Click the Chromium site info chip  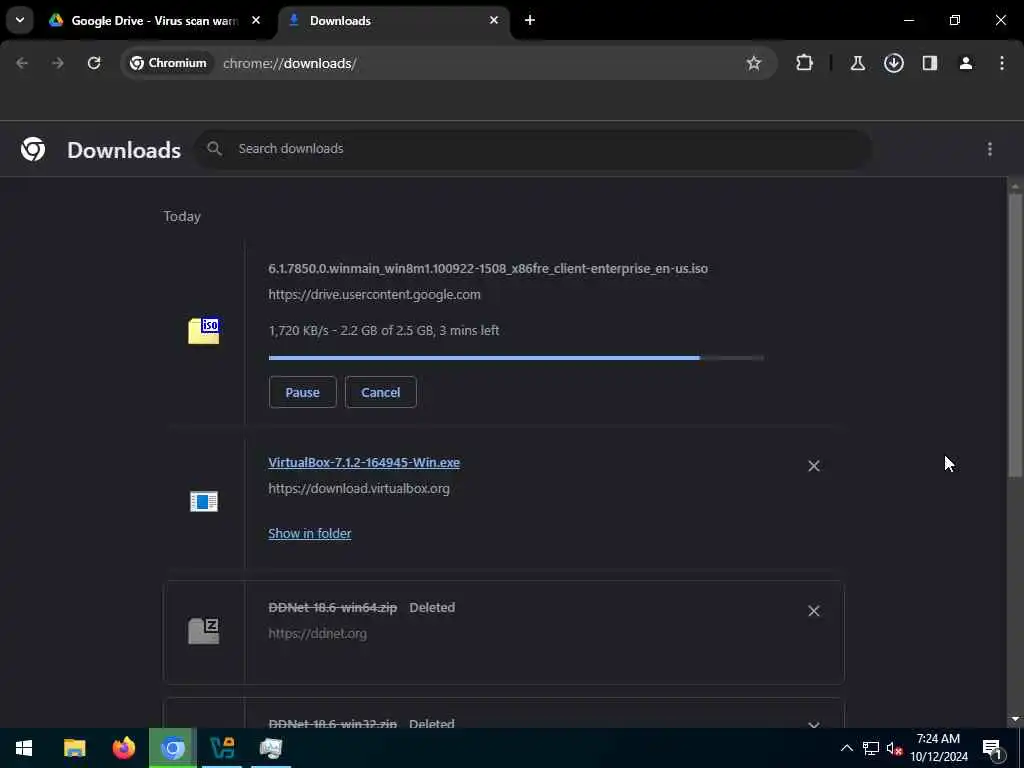[x=169, y=63]
